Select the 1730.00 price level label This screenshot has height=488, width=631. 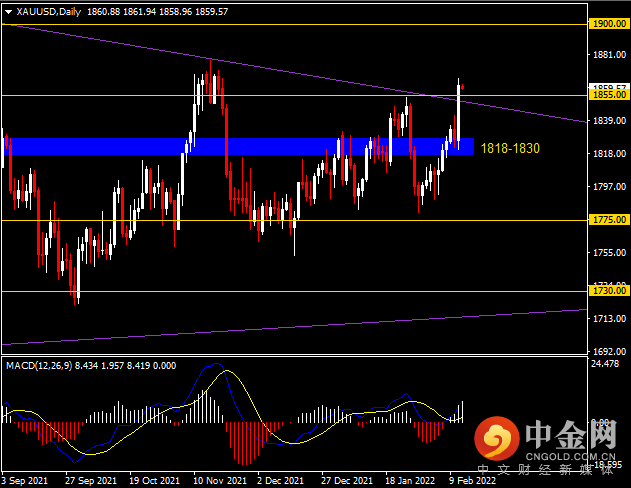609,290
